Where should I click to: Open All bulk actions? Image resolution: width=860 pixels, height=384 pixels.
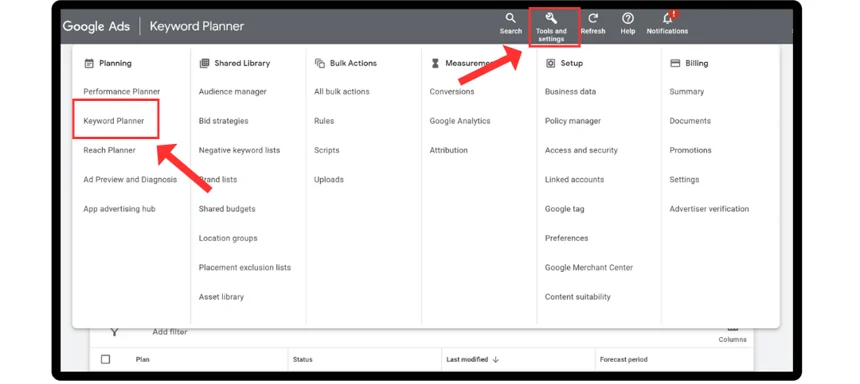[342, 92]
